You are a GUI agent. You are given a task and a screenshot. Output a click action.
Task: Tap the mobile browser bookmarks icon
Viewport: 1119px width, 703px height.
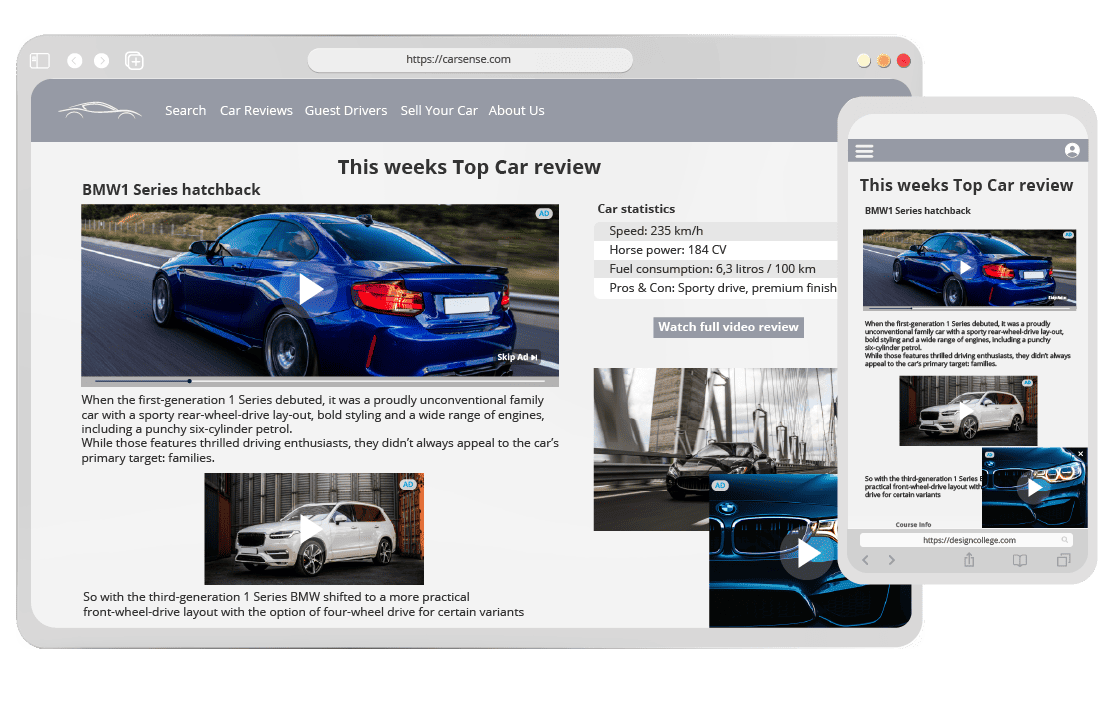(1020, 560)
